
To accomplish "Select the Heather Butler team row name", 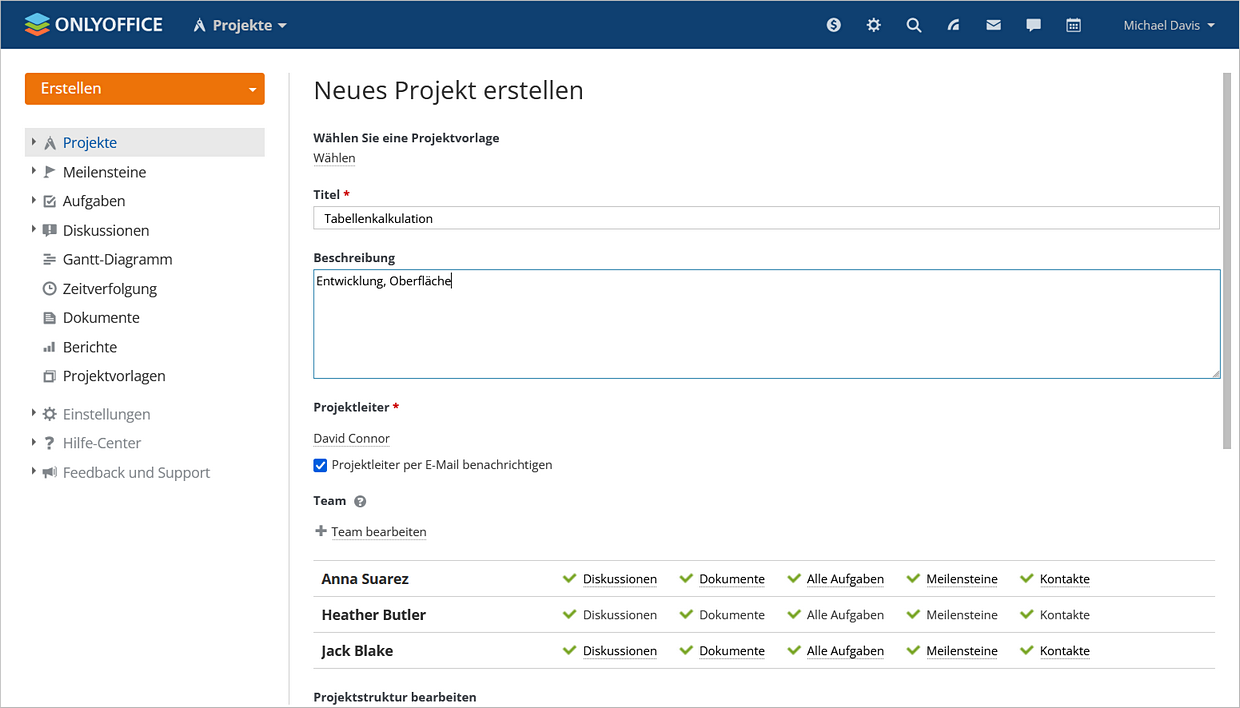I will (373, 615).
